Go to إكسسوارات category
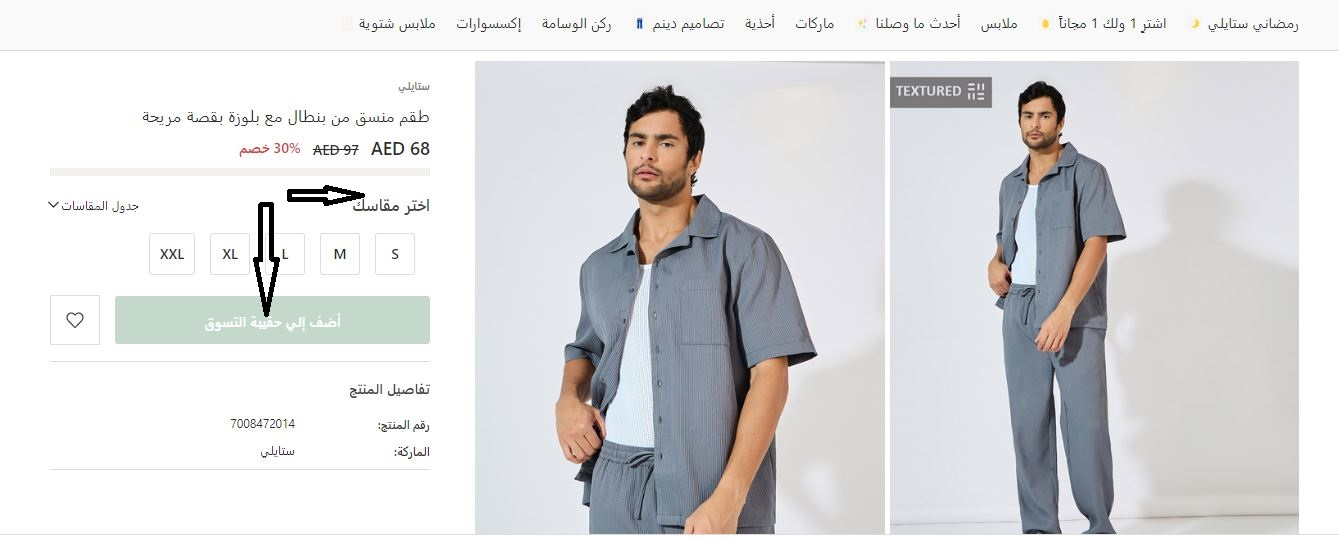The height and width of the screenshot is (538, 1339). click(488, 23)
